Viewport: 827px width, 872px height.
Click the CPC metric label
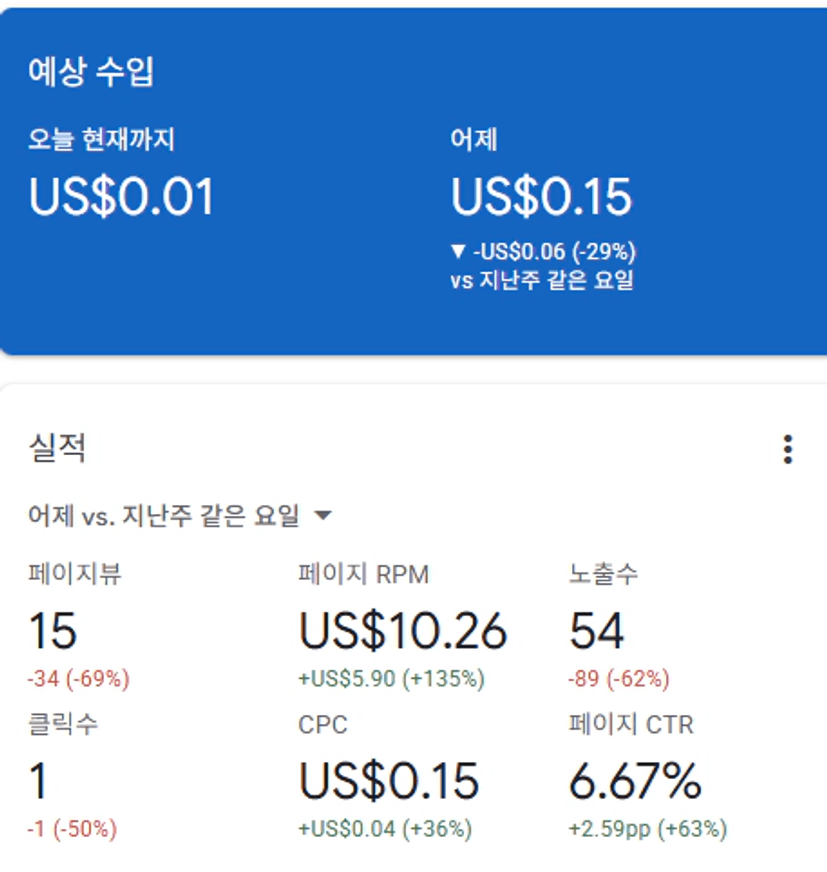(322, 724)
